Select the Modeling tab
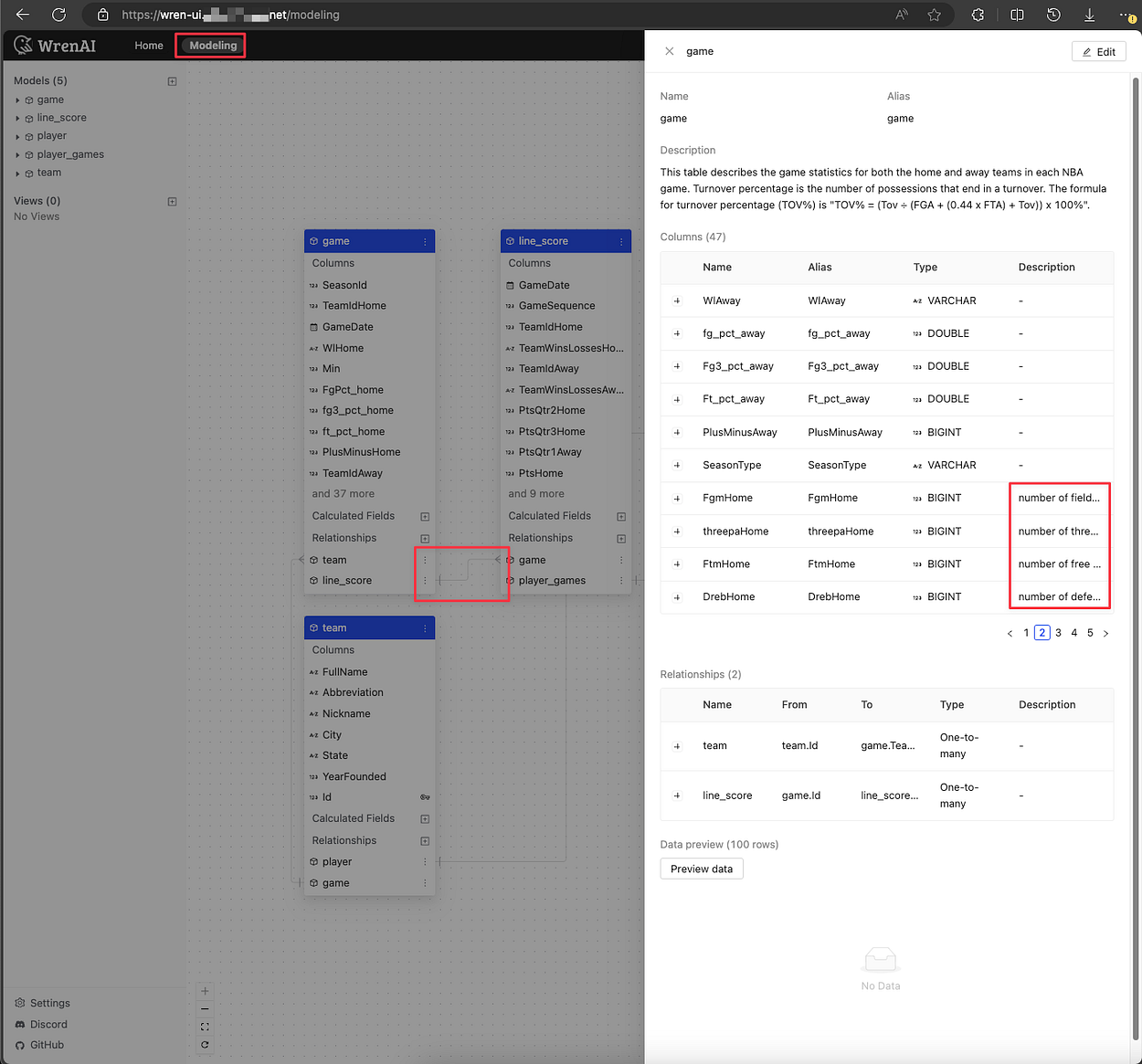The height and width of the screenshot is (1064, 1142). tap(210, 45)
